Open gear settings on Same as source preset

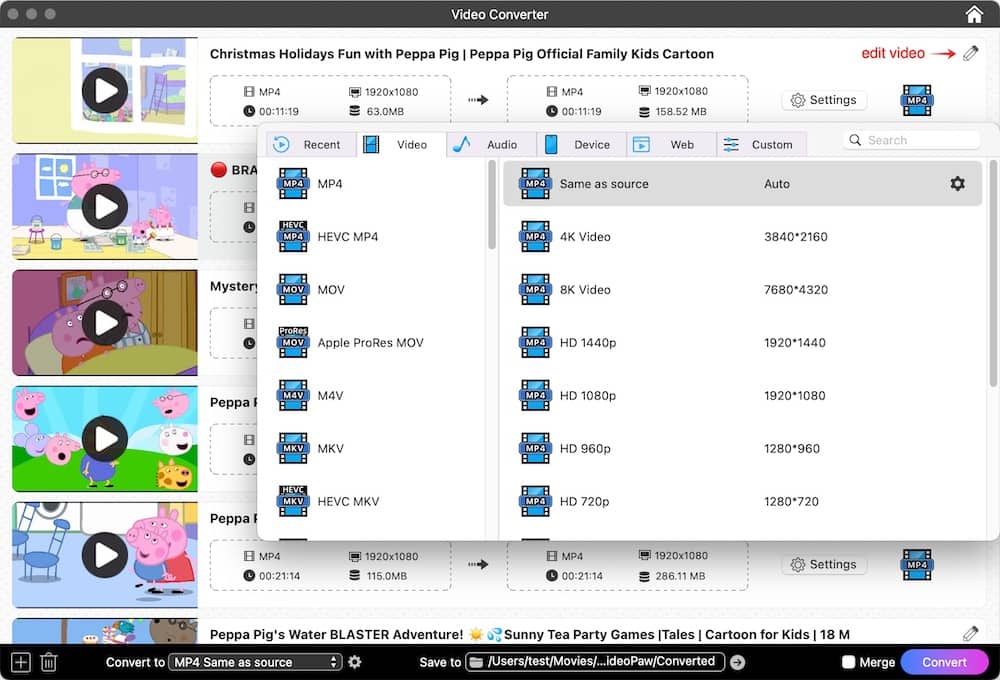click(957, 184)
